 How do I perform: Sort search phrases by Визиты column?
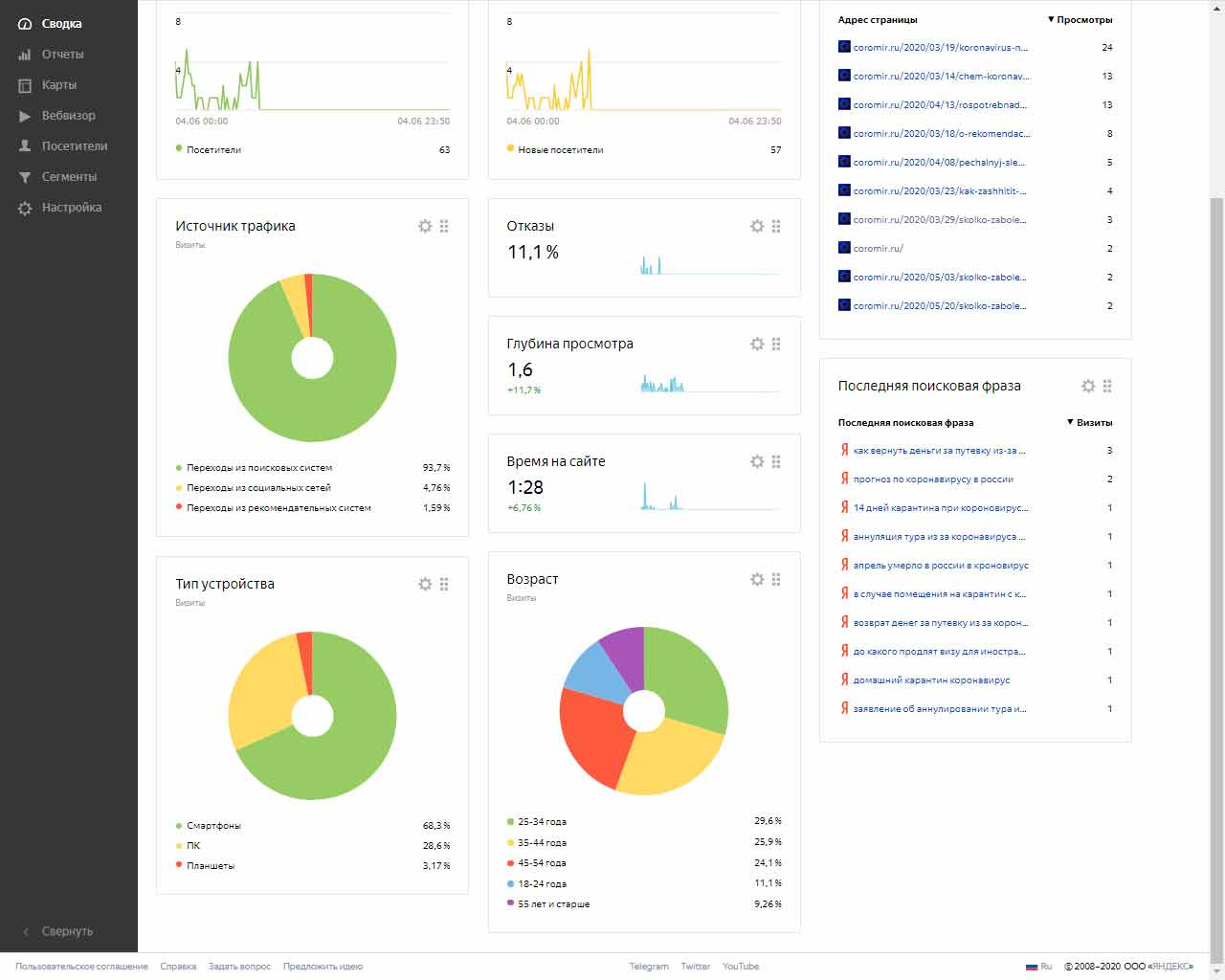[1093, 422]
